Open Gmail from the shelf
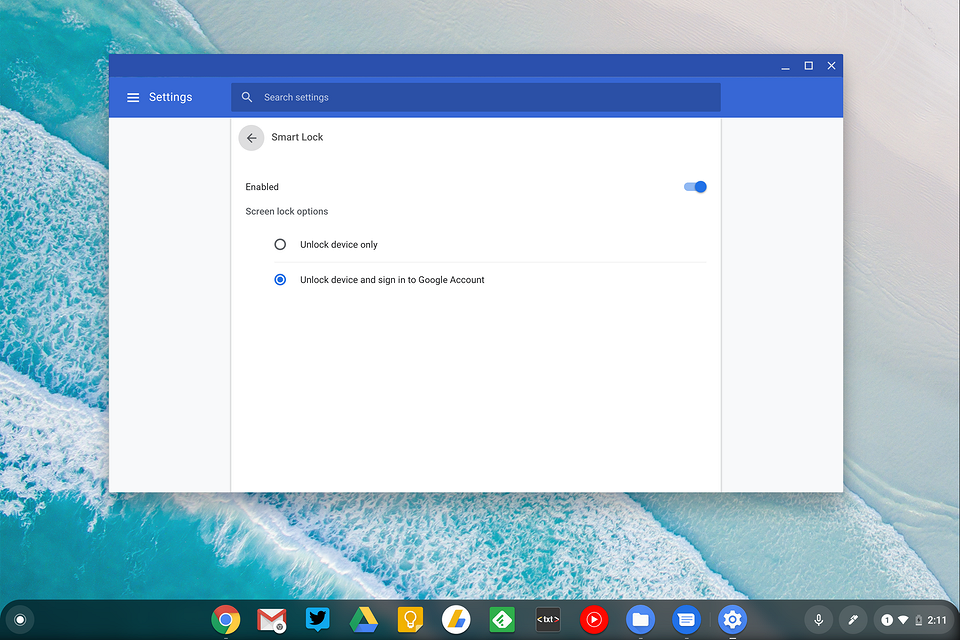This screenshot has width=960, height=640. (271, 620)
